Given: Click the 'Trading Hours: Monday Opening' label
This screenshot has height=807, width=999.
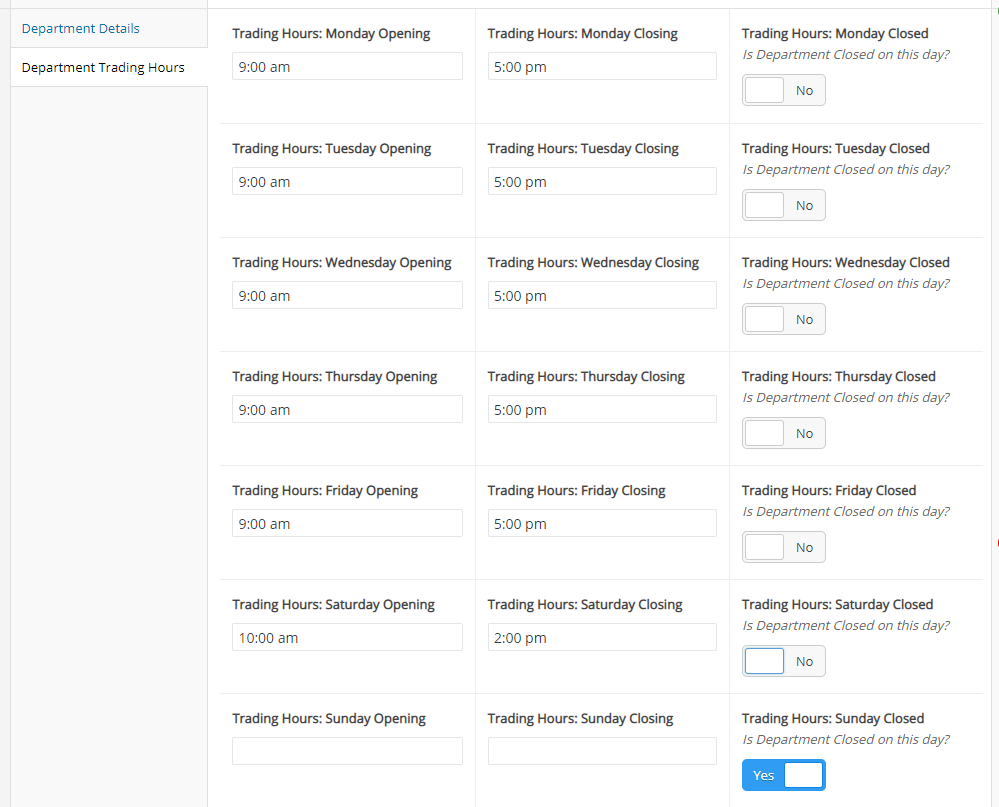Looking at the screenshot, I should pyautogui.click(x=331, y=34).
